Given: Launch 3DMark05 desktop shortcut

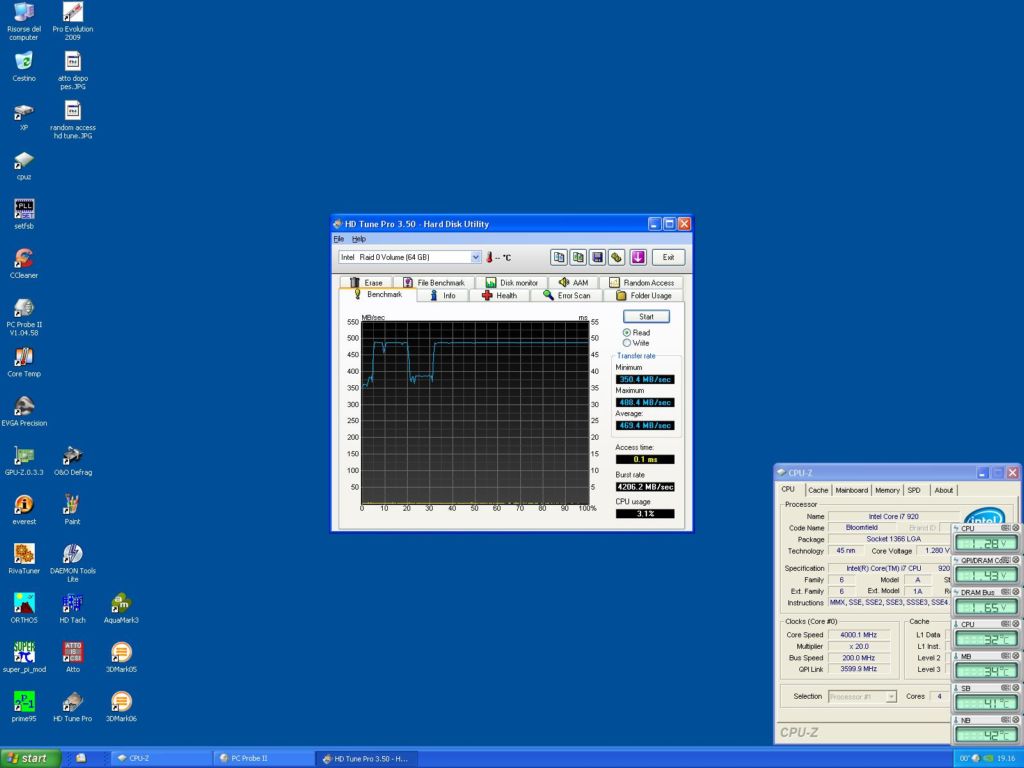Looking at the screenshot, I should 121,657.
